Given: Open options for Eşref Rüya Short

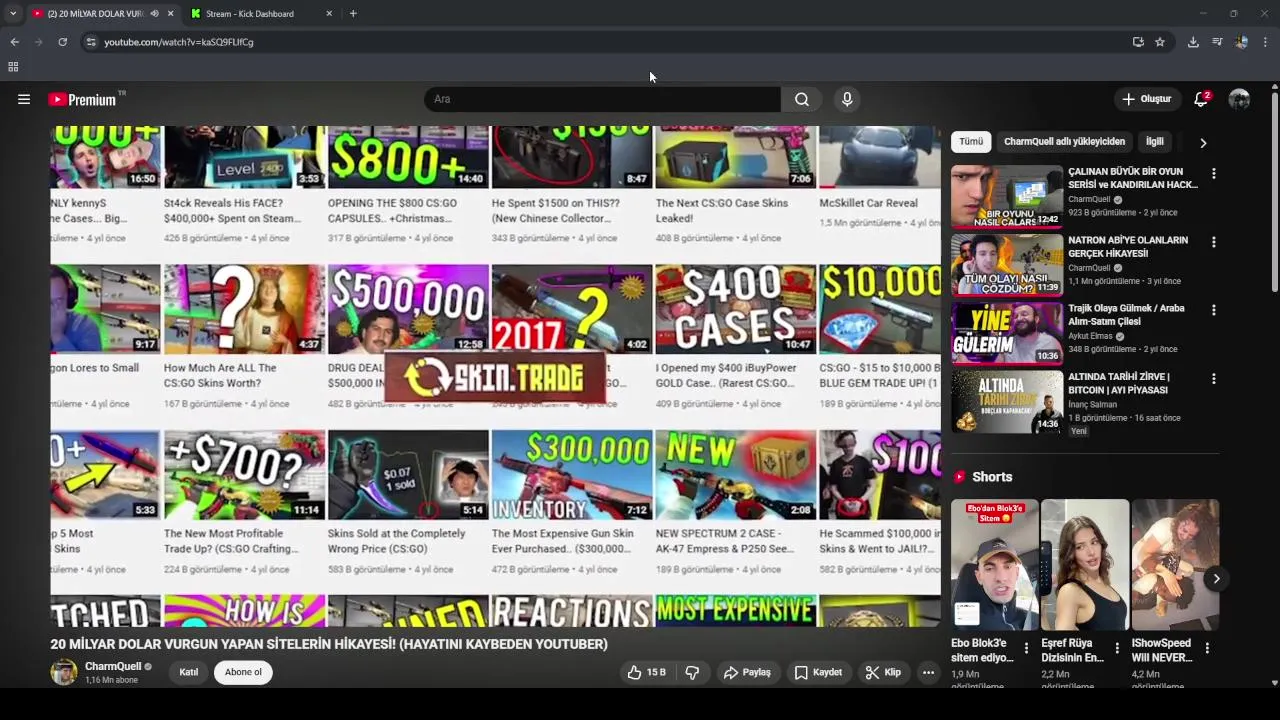Looking at the screenshot, I should click(1116, 649).
